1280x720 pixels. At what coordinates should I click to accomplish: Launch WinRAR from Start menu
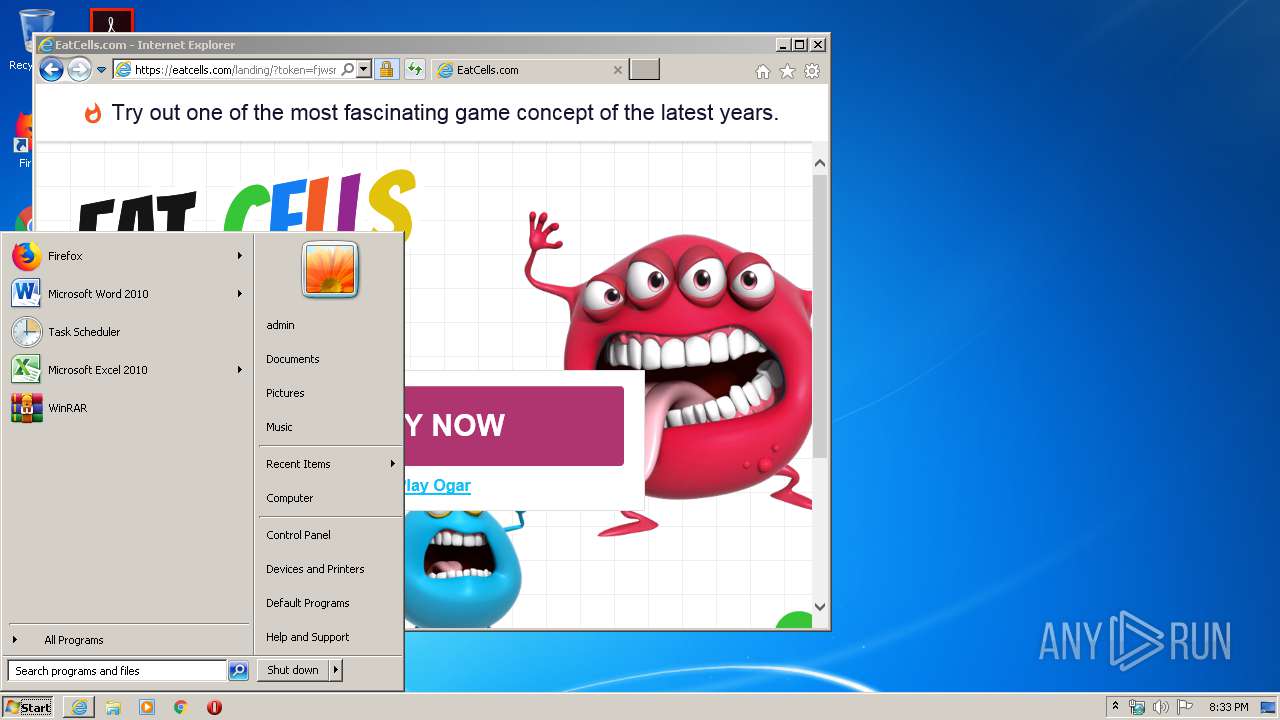tap(127, 408)
